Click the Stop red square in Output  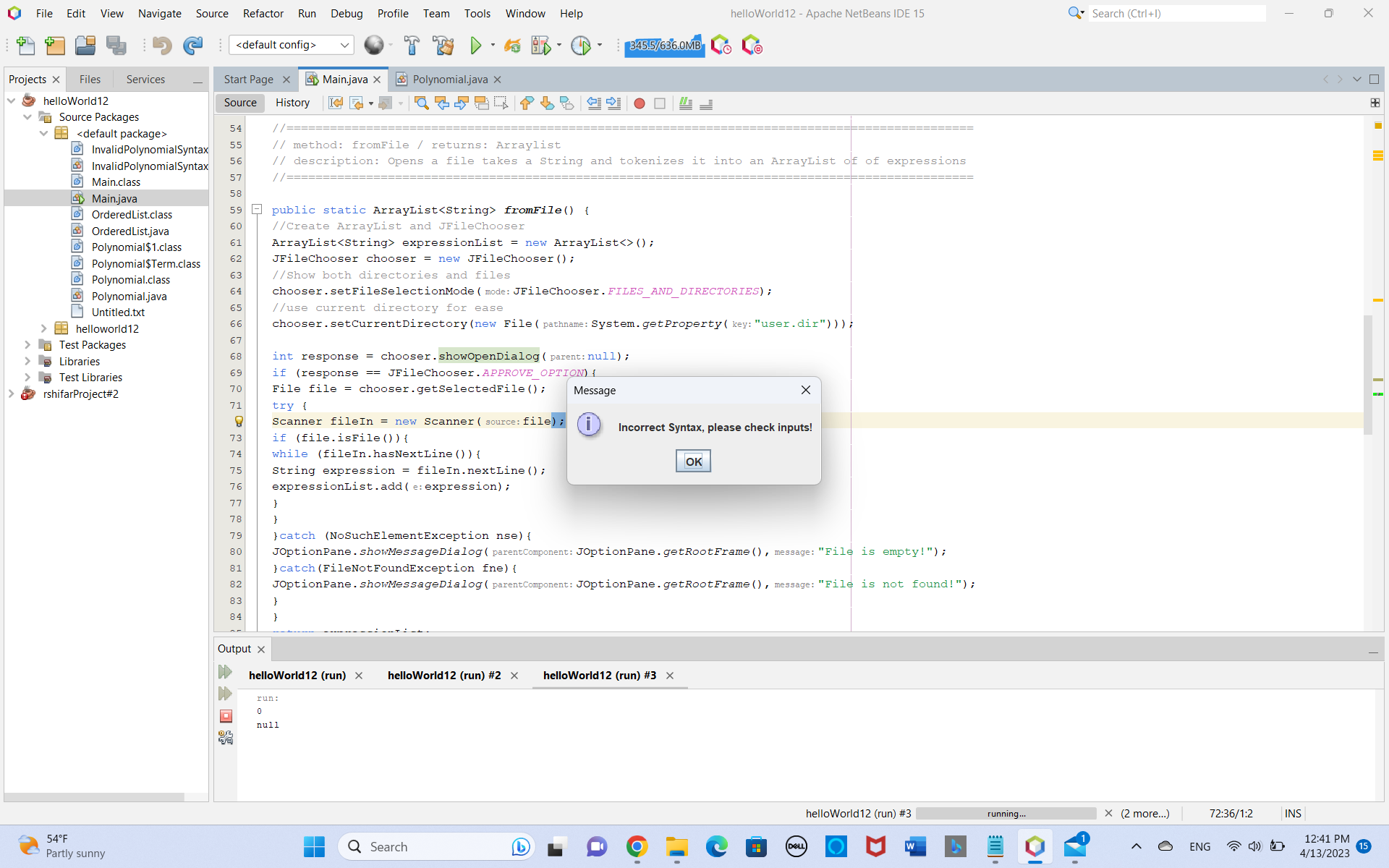(x=226, y=716)
